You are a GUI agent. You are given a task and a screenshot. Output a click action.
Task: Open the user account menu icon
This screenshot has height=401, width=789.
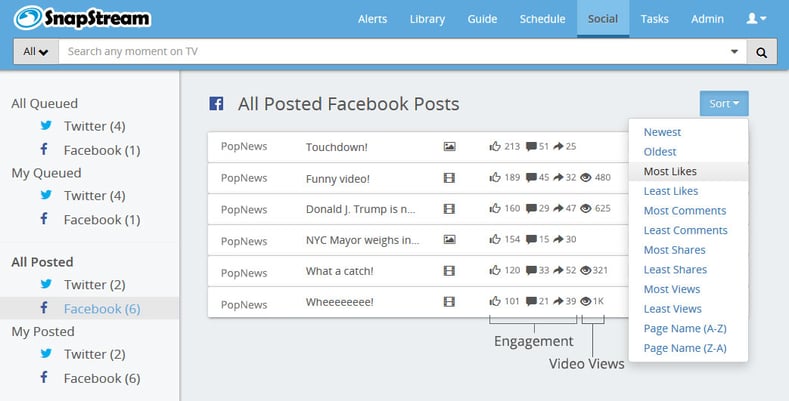757,19
